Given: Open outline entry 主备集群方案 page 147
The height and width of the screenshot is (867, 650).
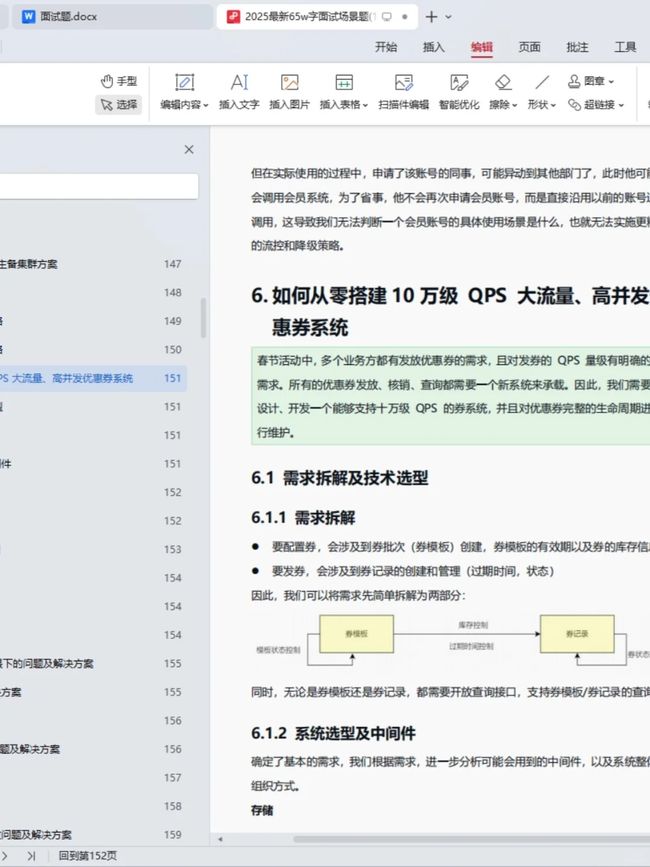Looking at the screenshot, I should tap(93, 264).
